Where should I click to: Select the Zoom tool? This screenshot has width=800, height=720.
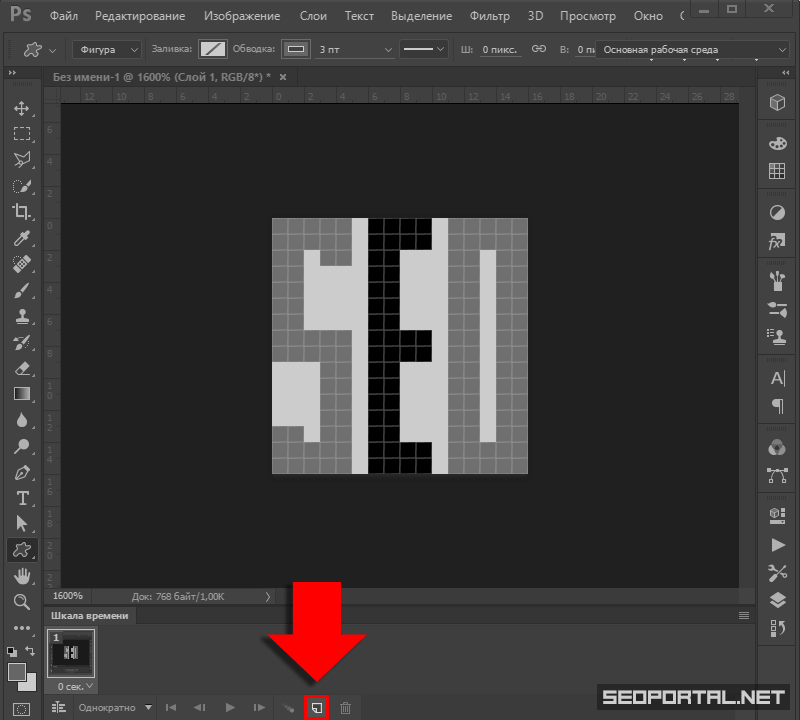[22, 601]
